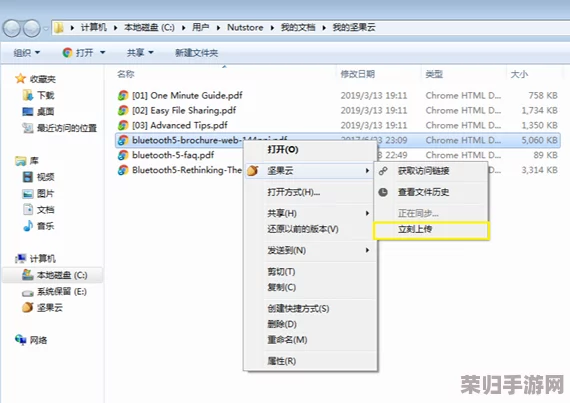
Task: Expand breadcrumb arrow after Nutstore
Action: tap(272, 28)
